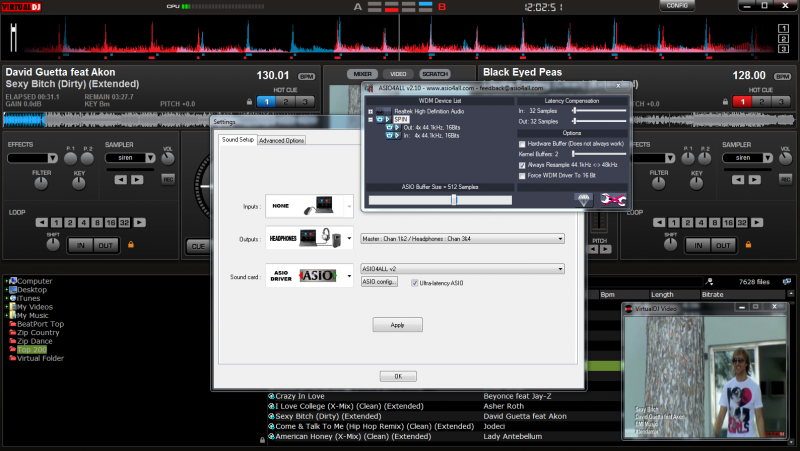Open the Sound card ASIO DRIVER dropdown
This screenshot has width=800, height=451.
pos(309,275)
